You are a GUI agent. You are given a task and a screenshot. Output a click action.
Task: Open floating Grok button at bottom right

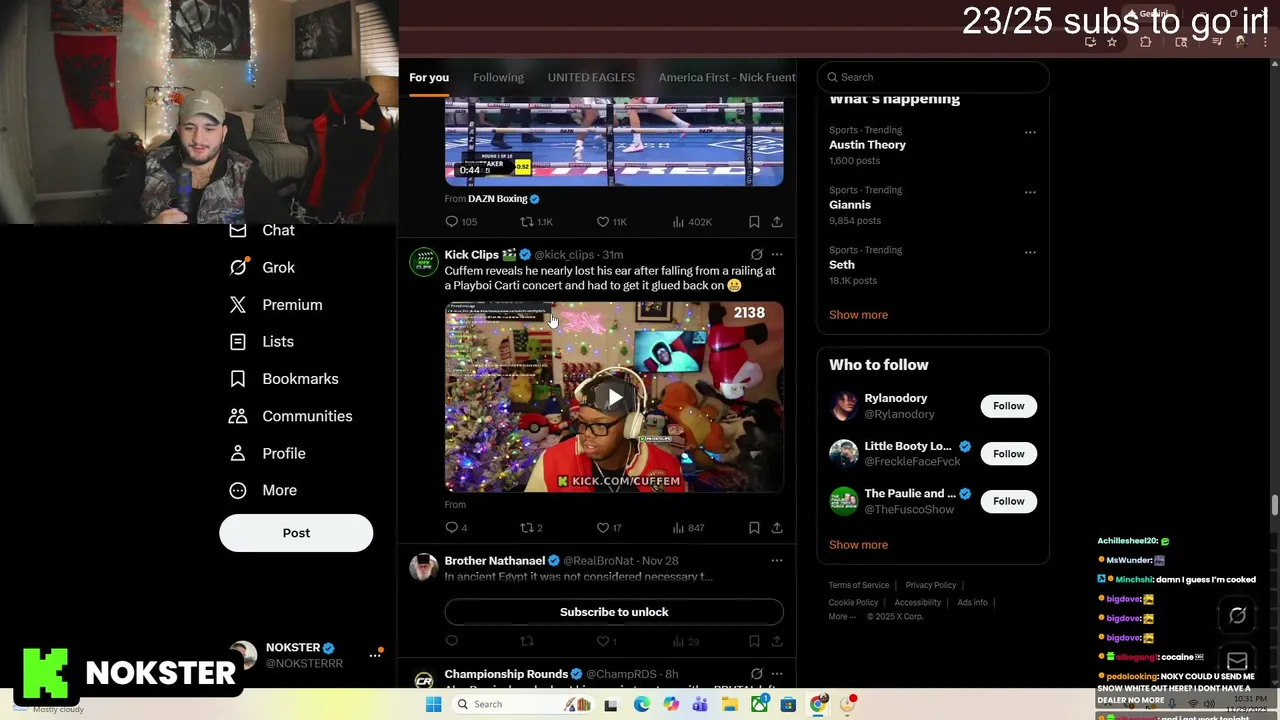pyautogui.click(x=1237, y=616)
